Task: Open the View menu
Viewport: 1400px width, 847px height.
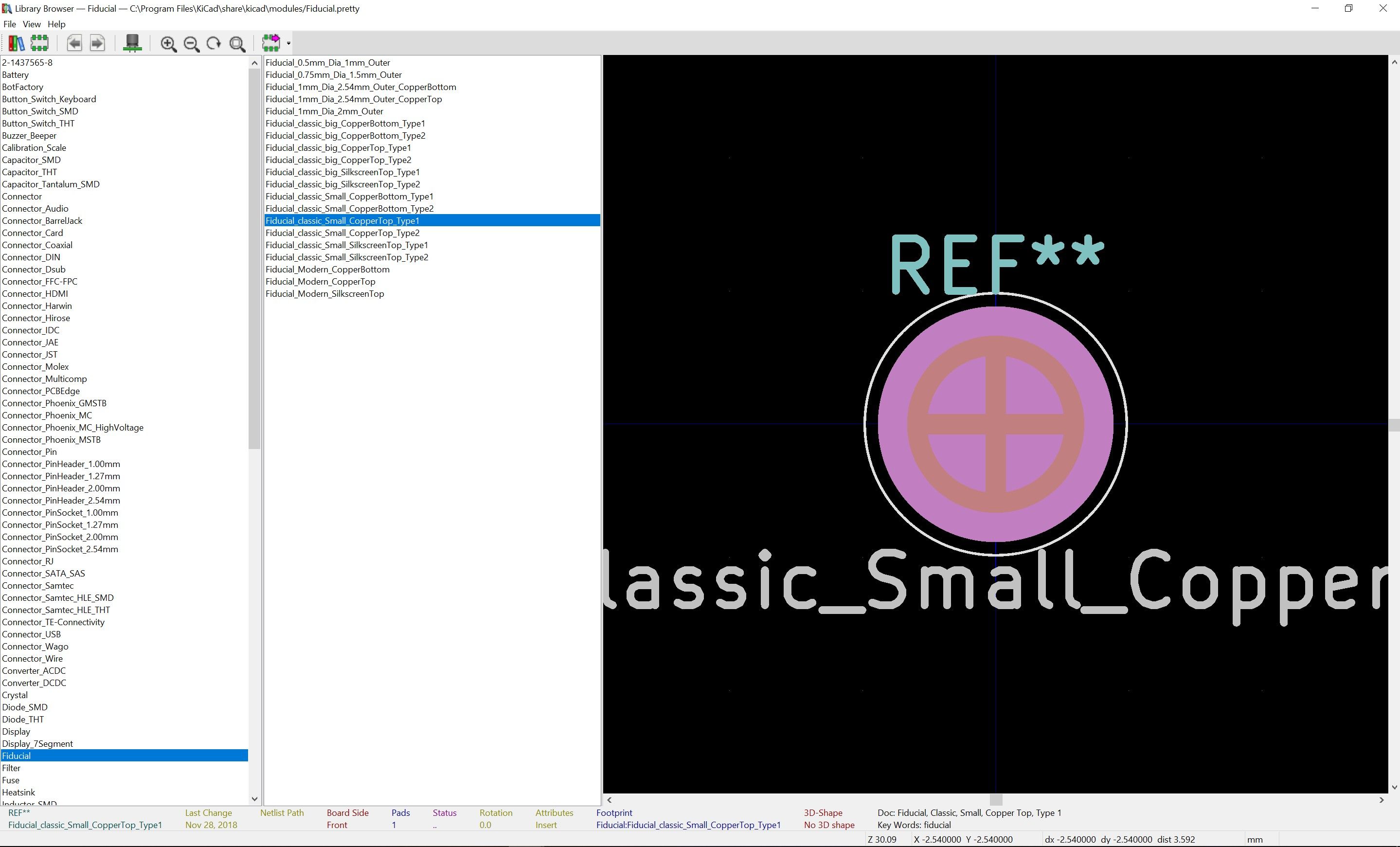Action: coord(31,24)
